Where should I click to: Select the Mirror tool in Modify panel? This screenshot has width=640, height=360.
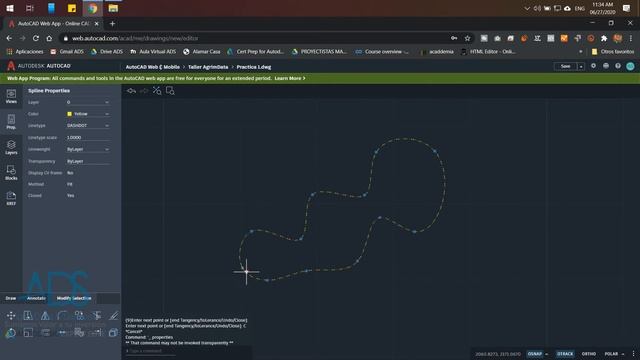45,315
